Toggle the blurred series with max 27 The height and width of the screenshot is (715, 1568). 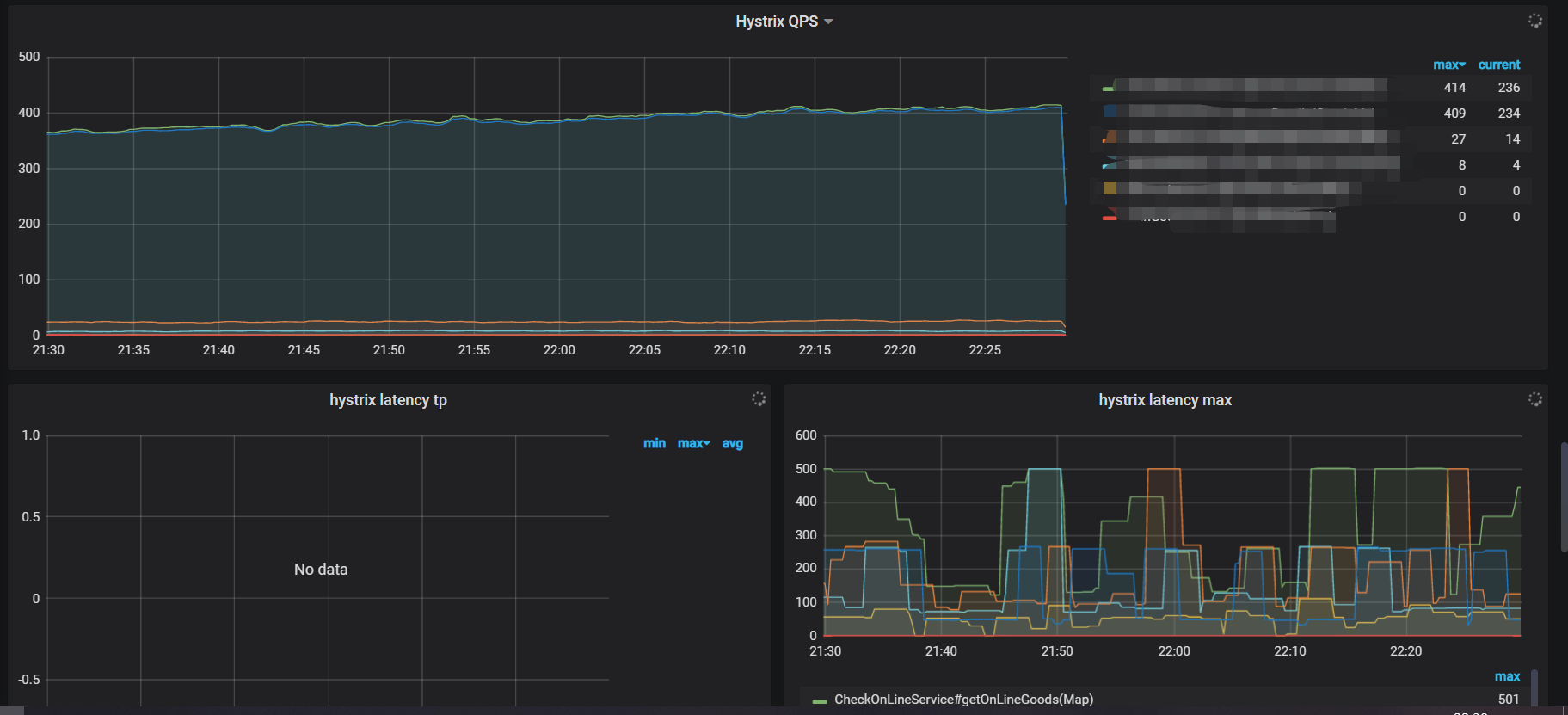1257,138
